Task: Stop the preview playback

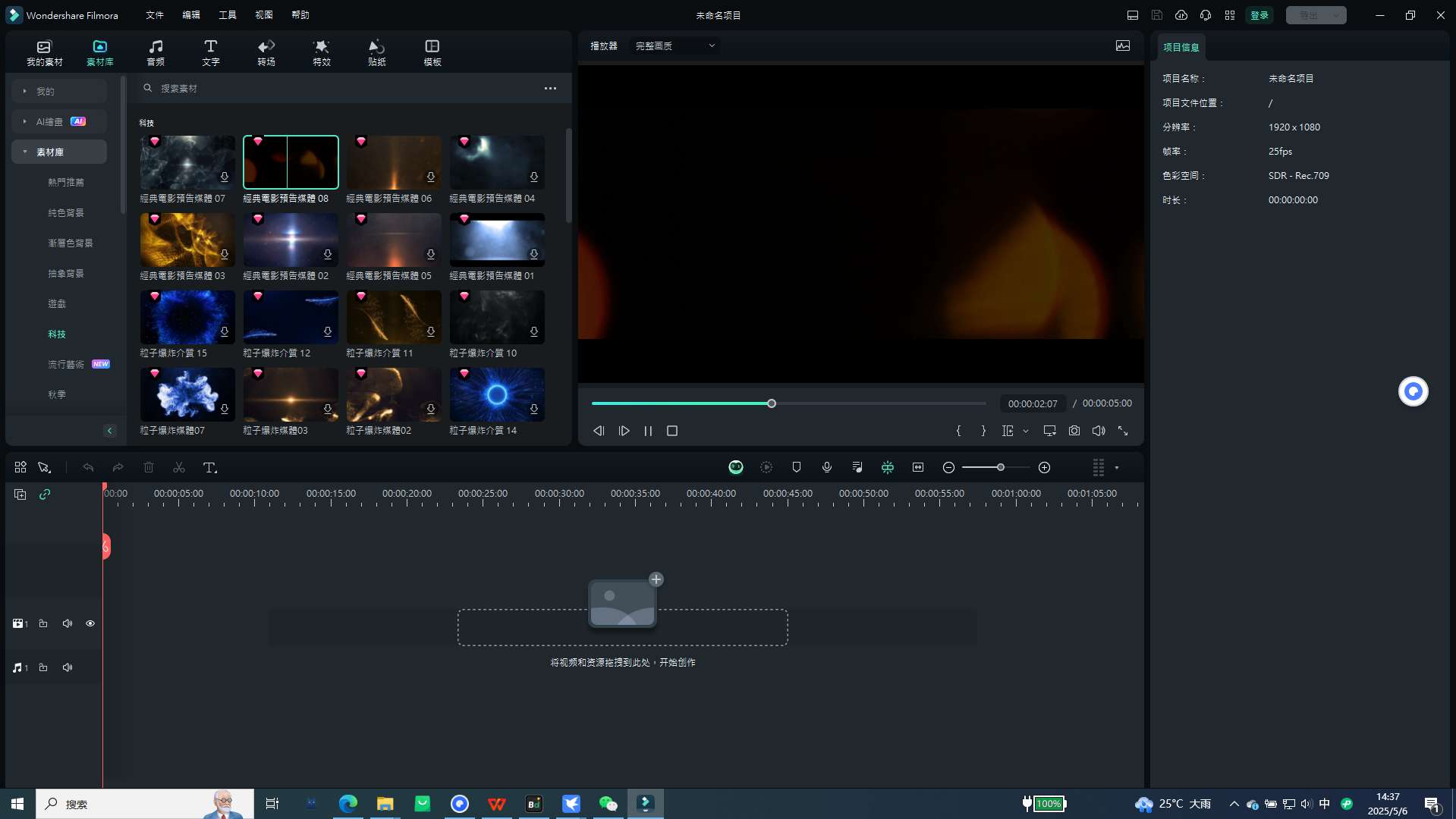Action: click(672, 431)
